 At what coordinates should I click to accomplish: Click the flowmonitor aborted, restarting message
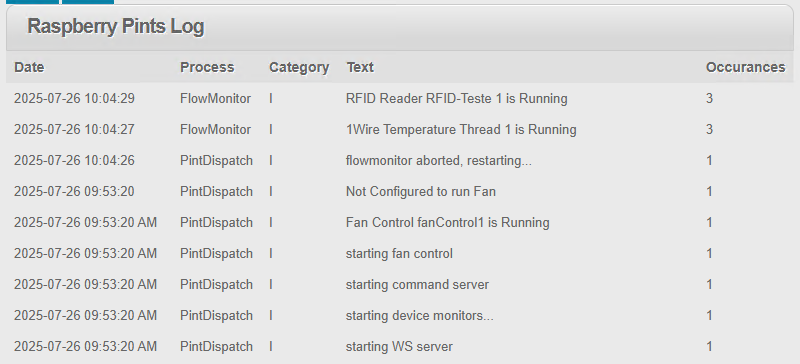pos(439,161)
